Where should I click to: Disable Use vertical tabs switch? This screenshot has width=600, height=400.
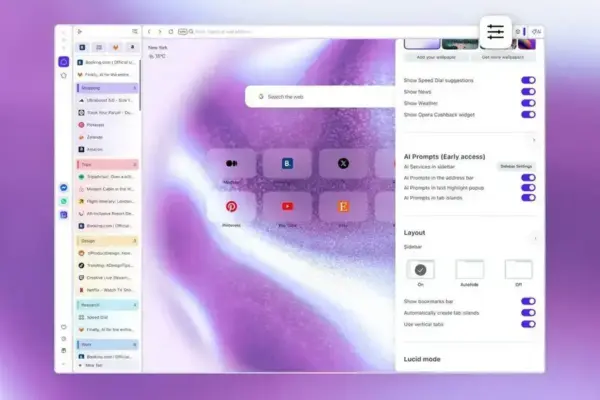click(x=528, y=324)
